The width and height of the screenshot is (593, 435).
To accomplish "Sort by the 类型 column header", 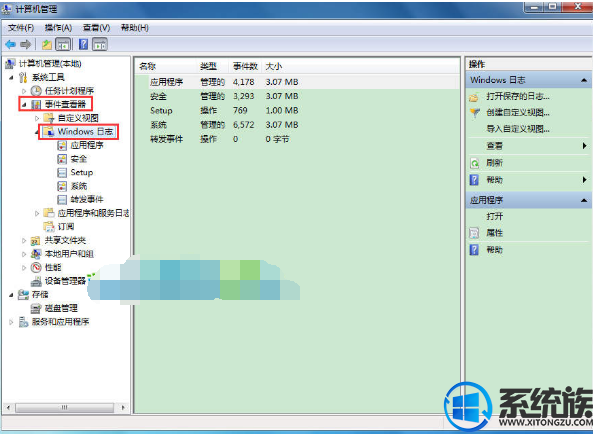I will pyautogui.click(x=212, y=66).
